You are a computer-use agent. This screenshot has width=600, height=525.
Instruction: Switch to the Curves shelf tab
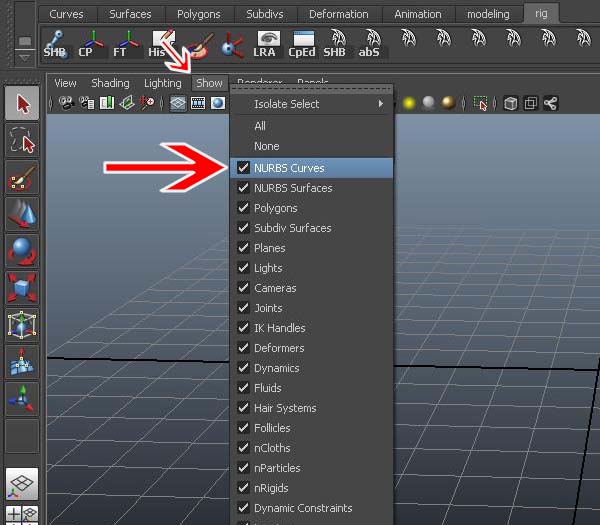[66, 14]
